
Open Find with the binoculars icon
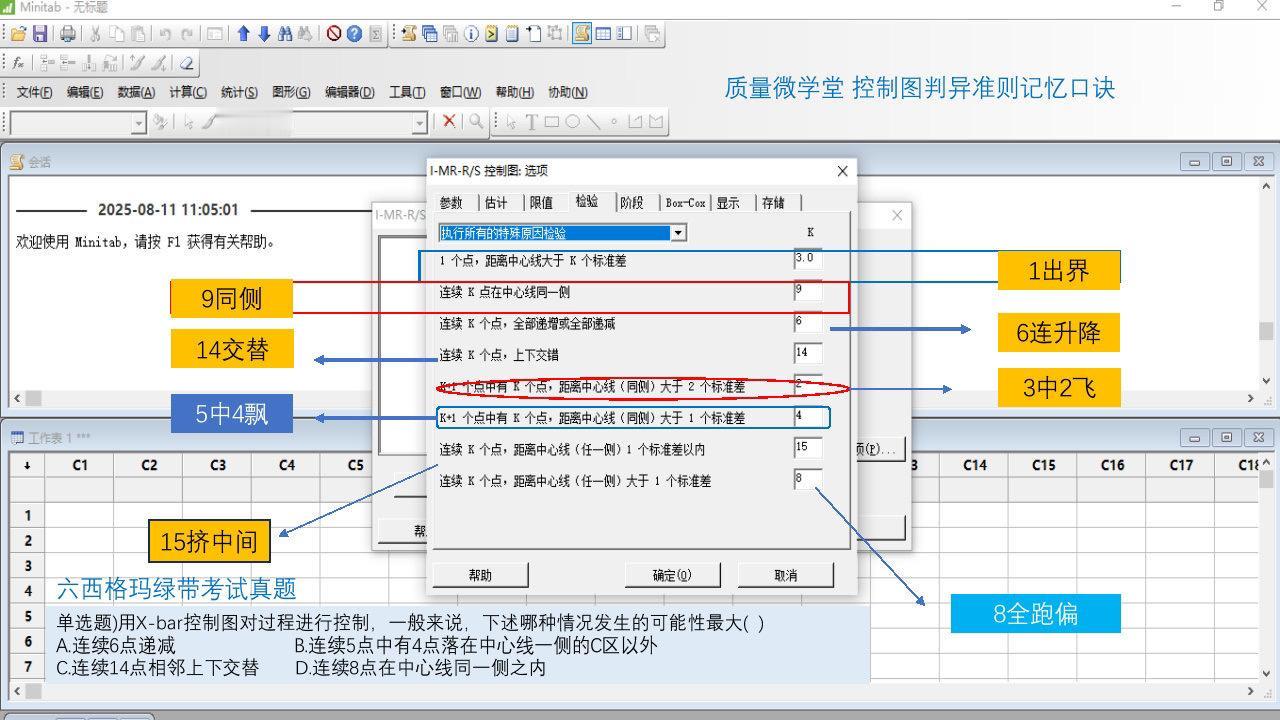click(285, 34)
